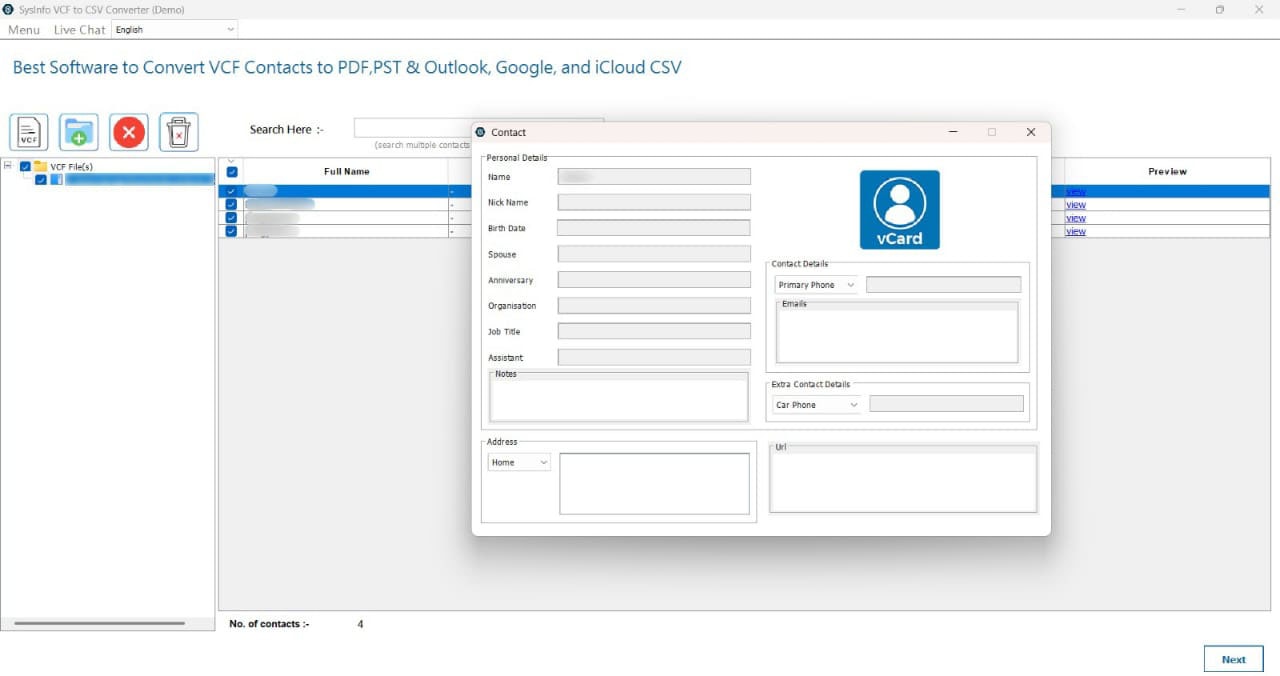Image resolution: width=1280 pixels, height=676 pixels.
Task: Click the Spouse field
Action: pos(654,254)
